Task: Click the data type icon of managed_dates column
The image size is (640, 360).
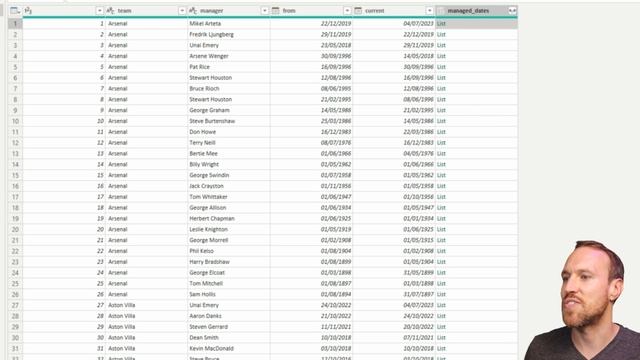Action: (x=441, y=11)
